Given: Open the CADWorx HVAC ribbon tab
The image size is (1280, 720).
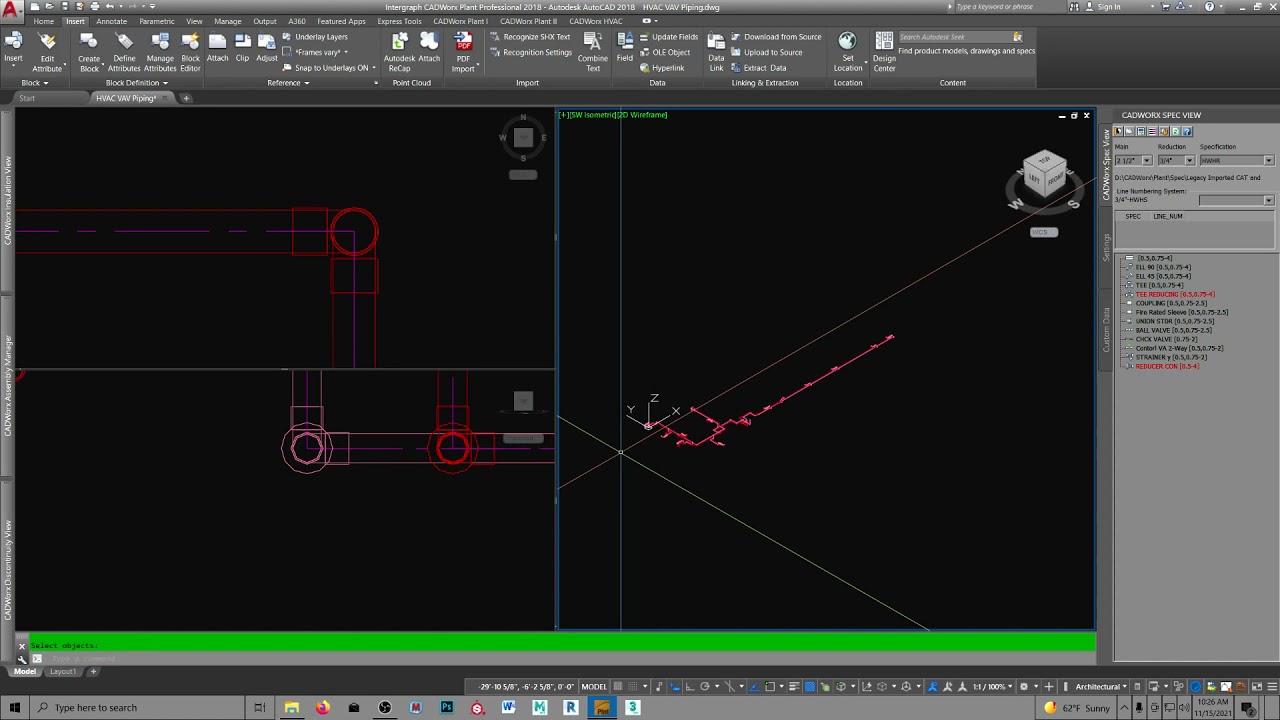Looking at the screenshot, I should tap(595, 21).
